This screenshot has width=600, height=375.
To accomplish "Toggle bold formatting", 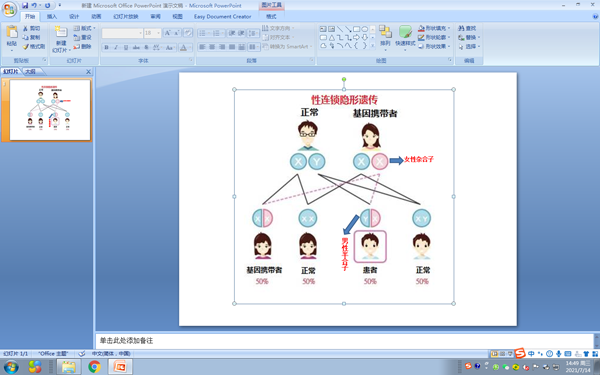I will coord(106,47).
